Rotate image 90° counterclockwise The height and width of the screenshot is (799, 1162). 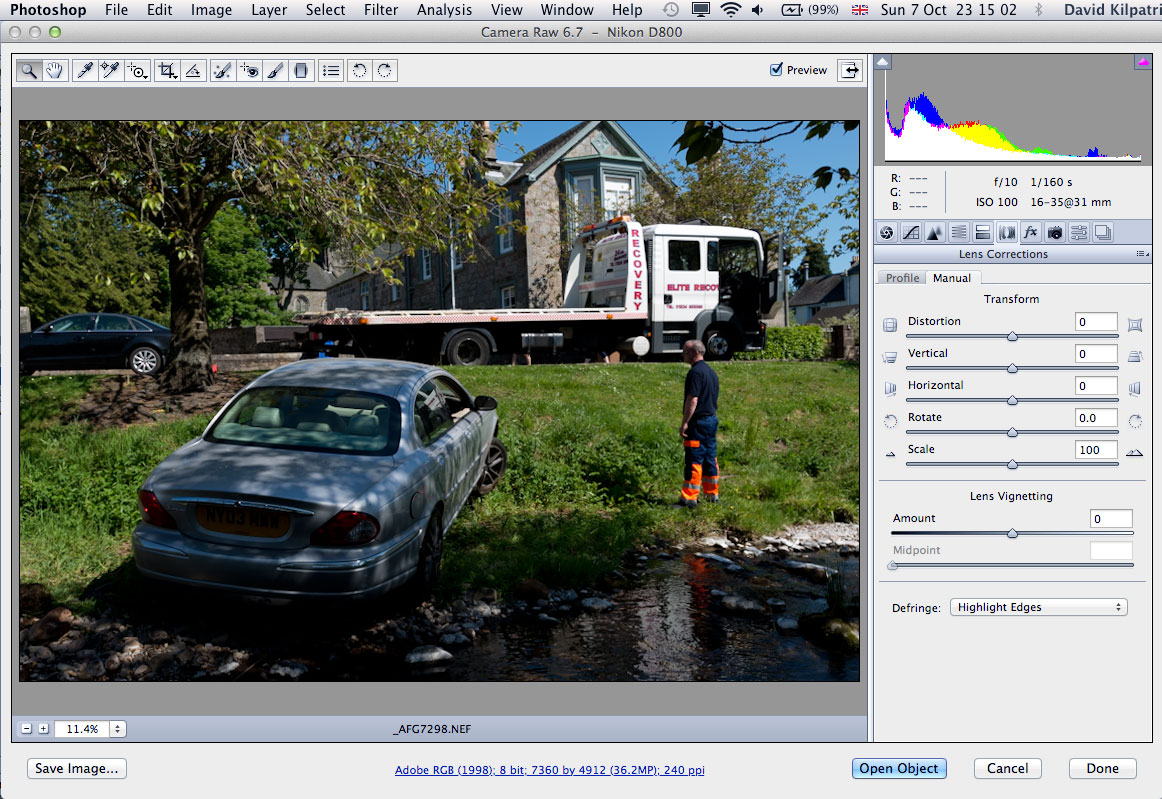click(359, 70)
